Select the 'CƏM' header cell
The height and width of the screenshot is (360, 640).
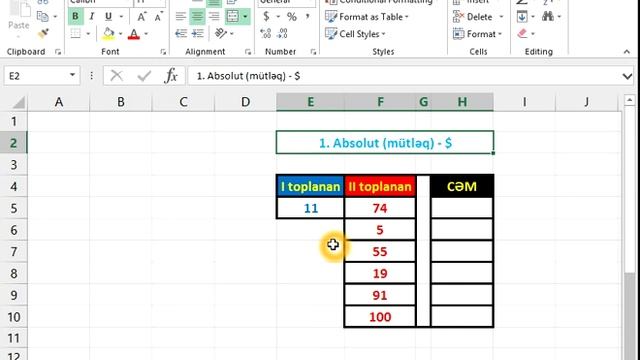[462, 187]
